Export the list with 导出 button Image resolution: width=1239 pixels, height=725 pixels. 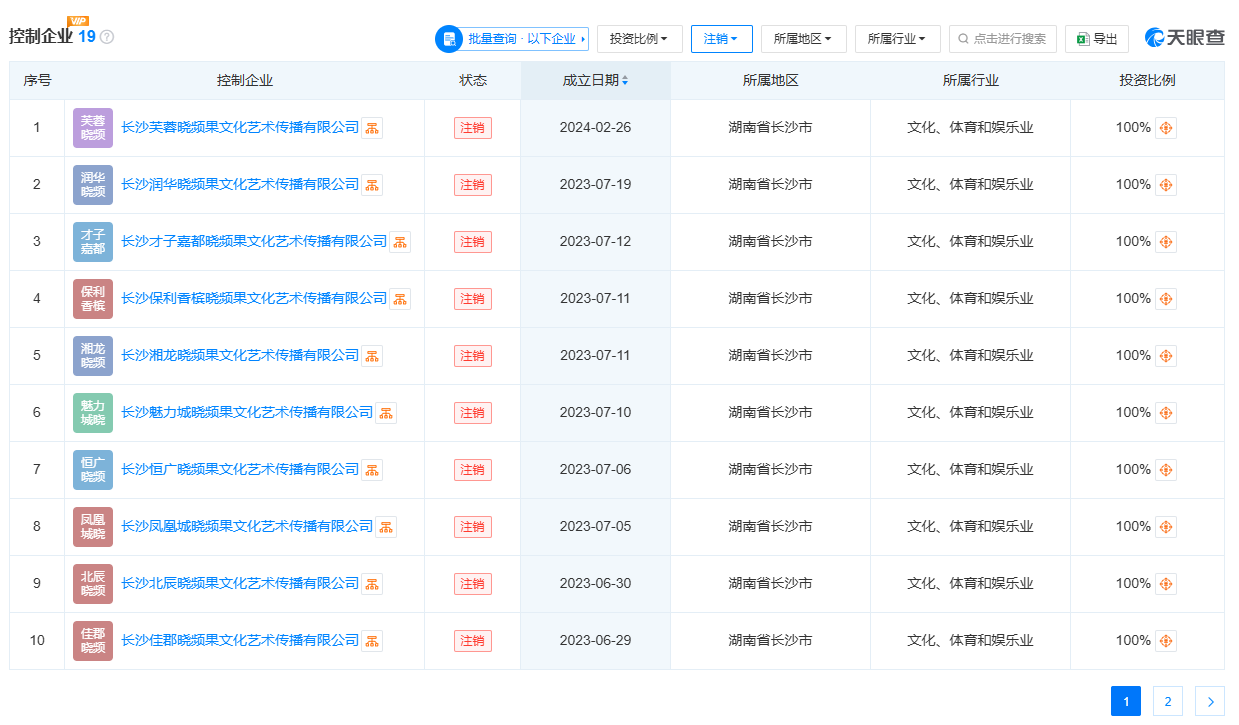(x=1097, y=39)
